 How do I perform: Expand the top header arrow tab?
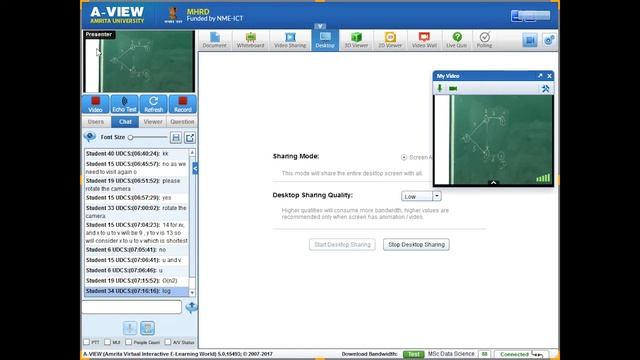[320, 26]
